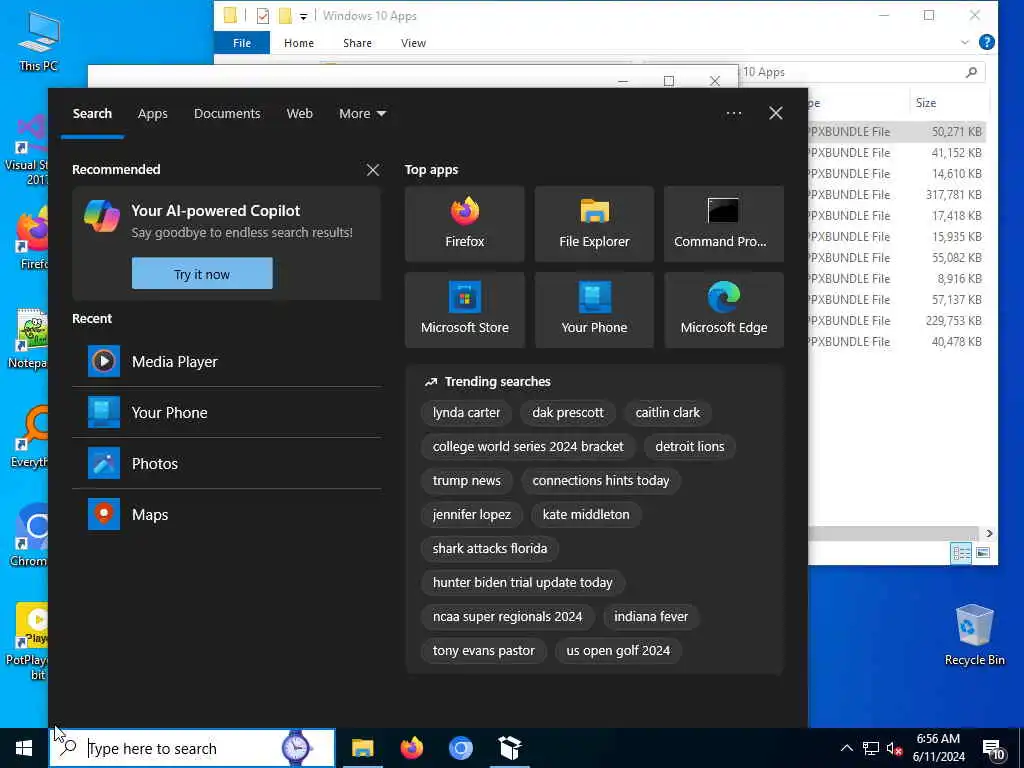The height and width of the screenshot is (768, 1024).
Task: Show hidden system tray icons
Action: 846,748
